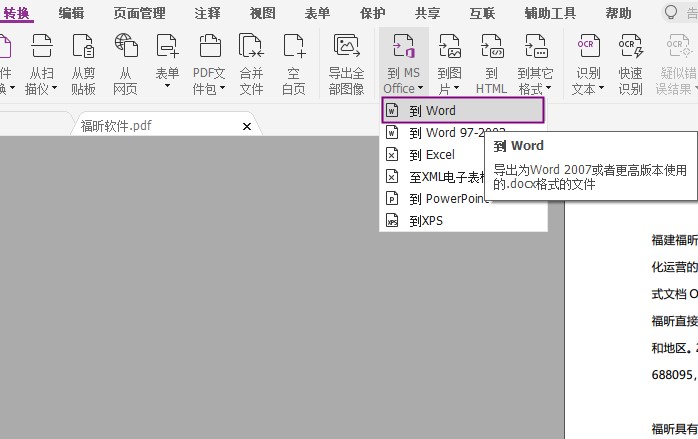Open the 保护 tab
Image resolution: width=698 pixels, height=439 pixels.
point(373,13)
